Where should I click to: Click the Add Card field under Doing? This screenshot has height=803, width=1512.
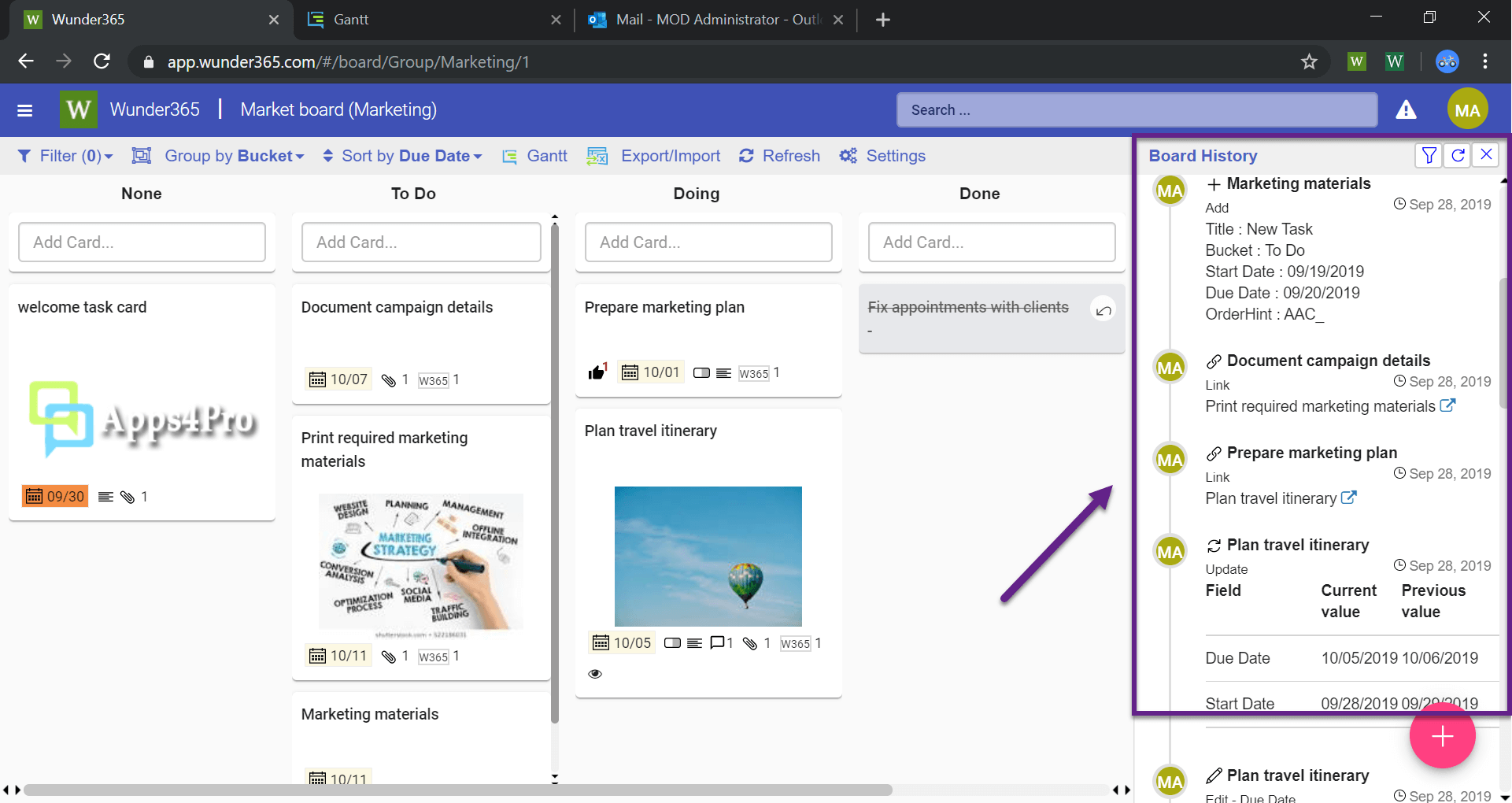[x=708, y=242]
